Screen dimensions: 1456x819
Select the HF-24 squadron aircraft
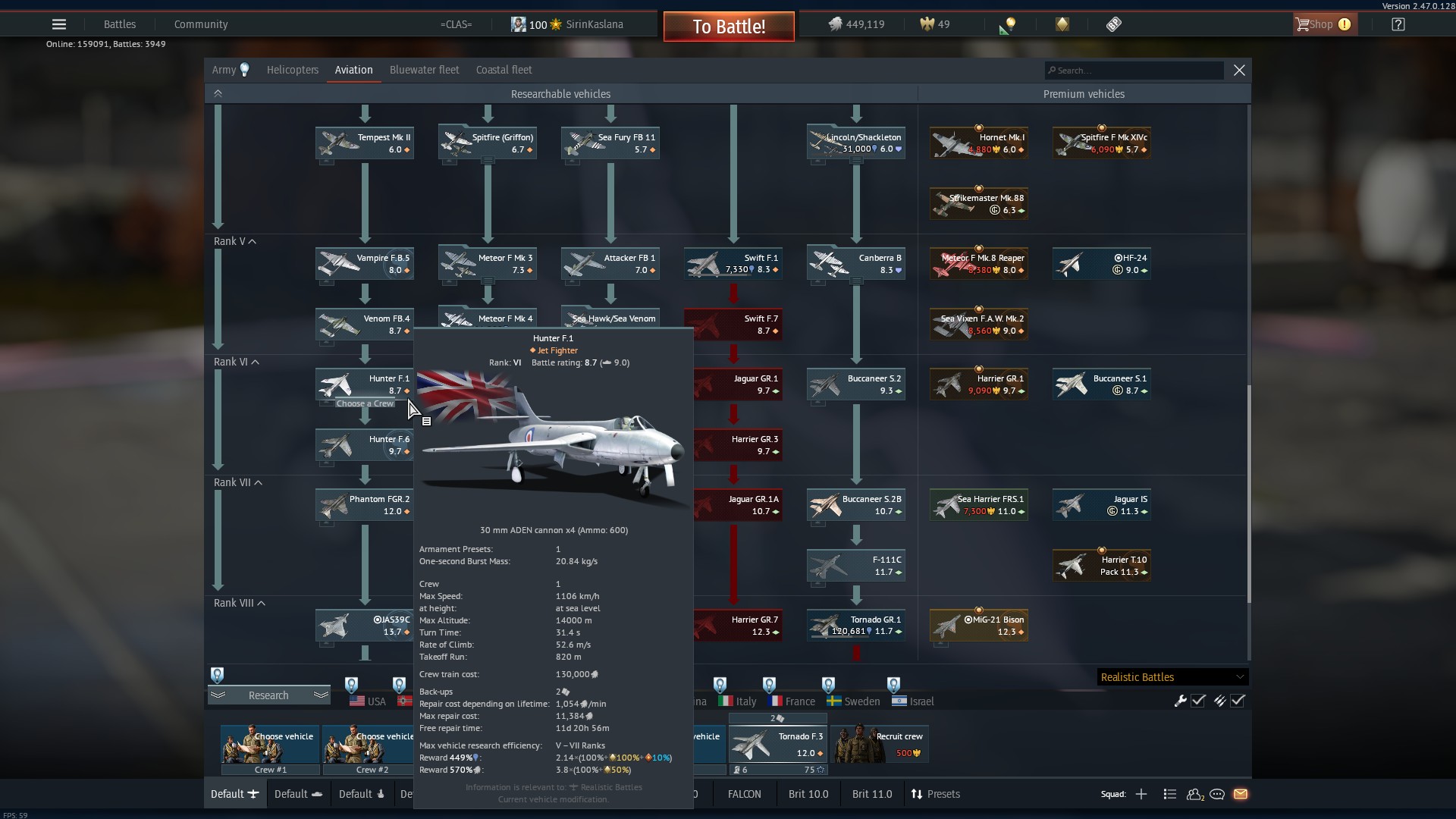point(1102,264)
